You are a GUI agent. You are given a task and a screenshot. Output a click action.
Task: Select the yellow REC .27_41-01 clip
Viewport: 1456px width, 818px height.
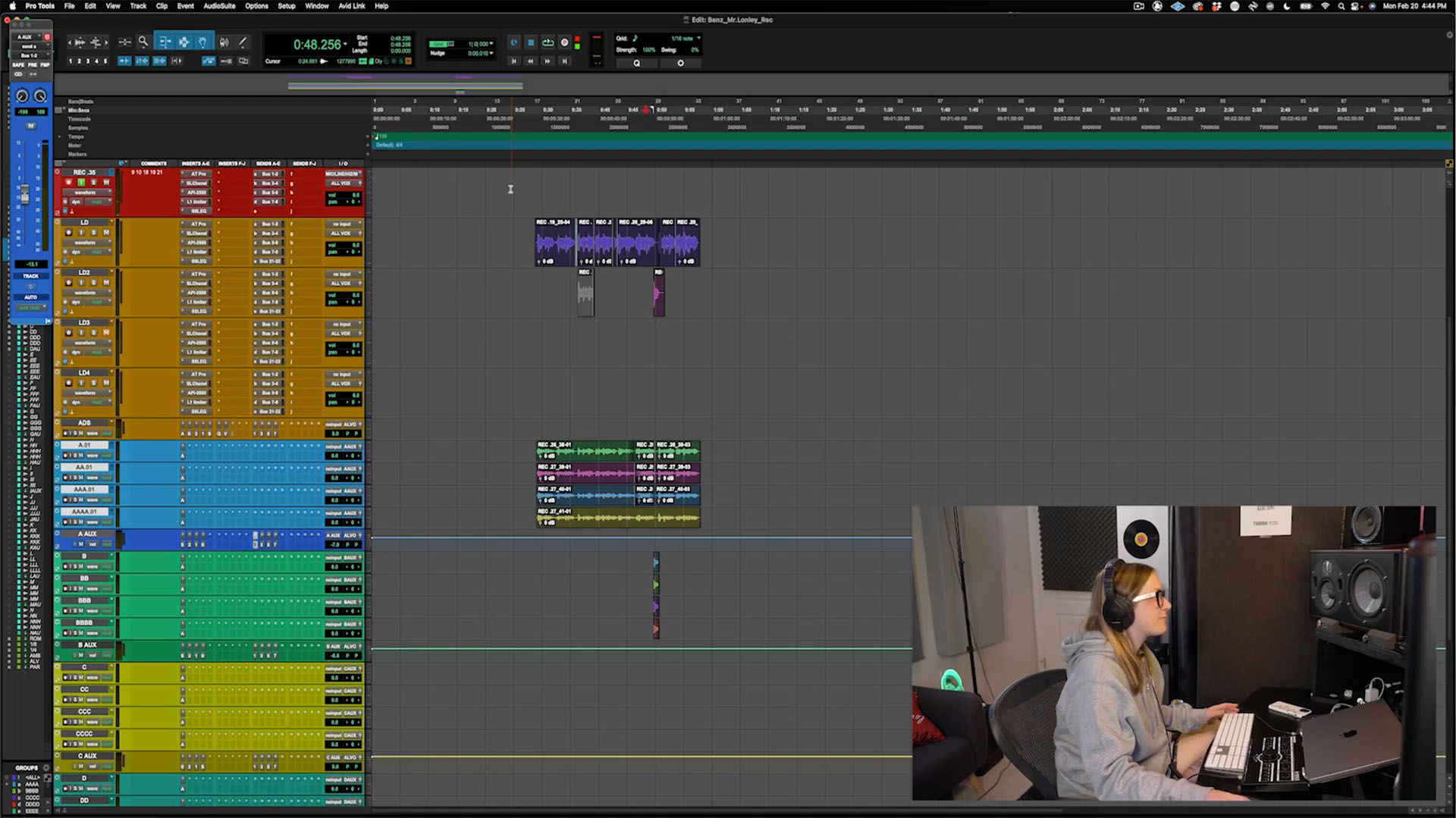[618, 516]
